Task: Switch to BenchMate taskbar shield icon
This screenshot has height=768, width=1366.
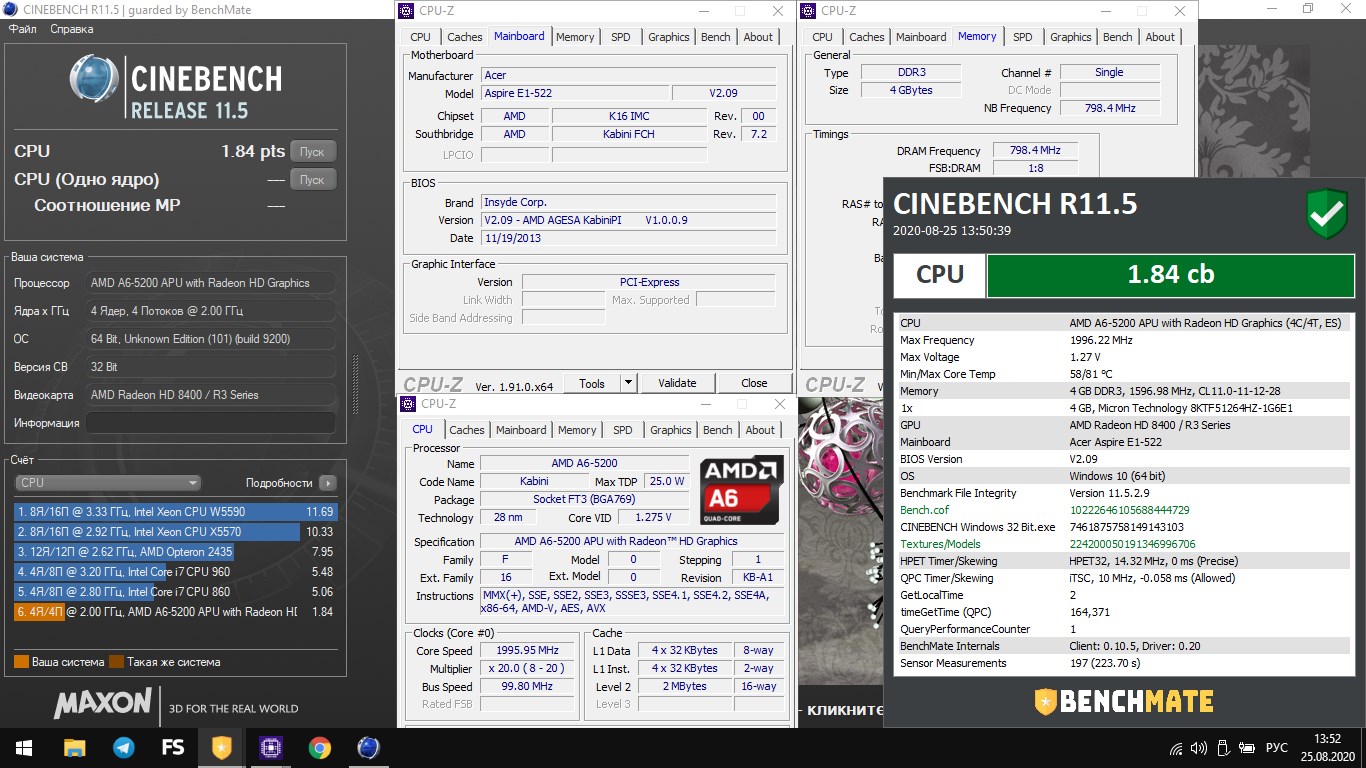Action: pos(221,747)
